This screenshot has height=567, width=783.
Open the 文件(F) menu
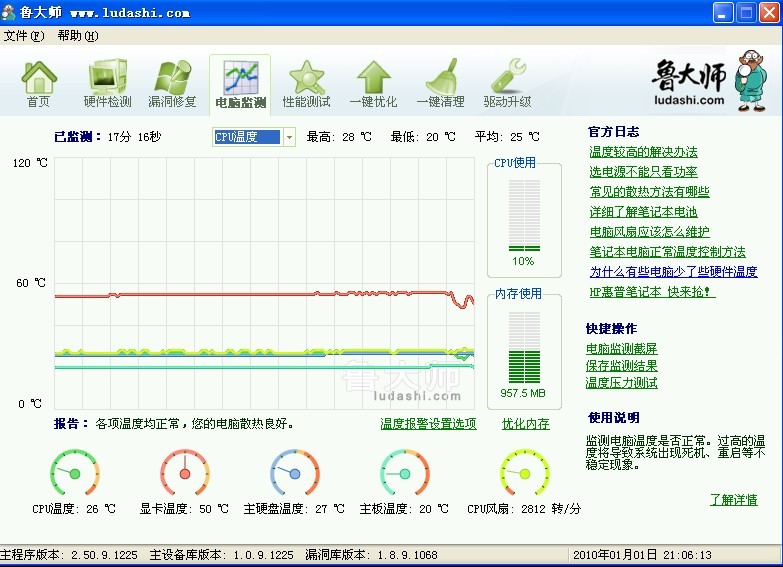[23, 36]
